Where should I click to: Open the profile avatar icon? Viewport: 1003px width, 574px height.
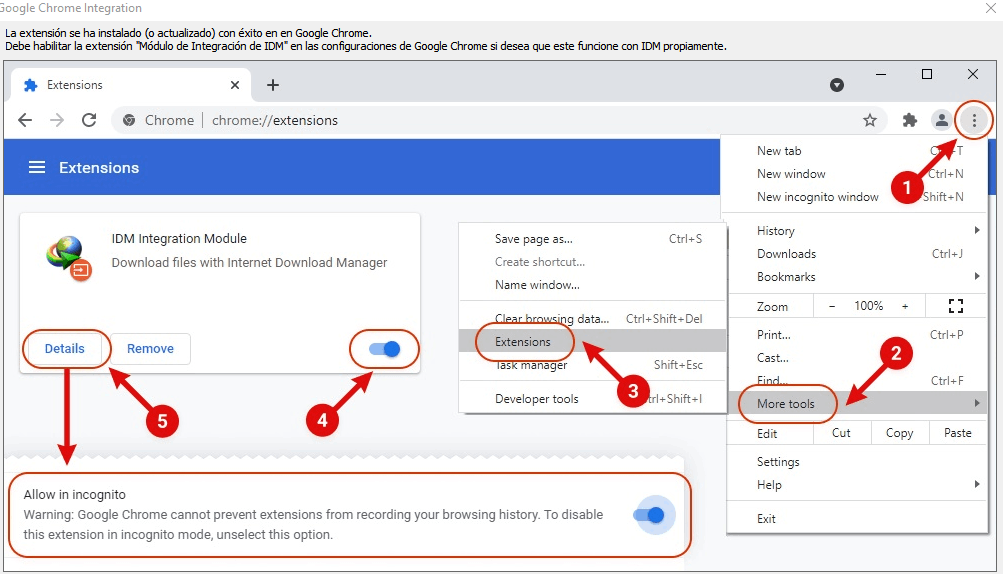tap(941, 120)
